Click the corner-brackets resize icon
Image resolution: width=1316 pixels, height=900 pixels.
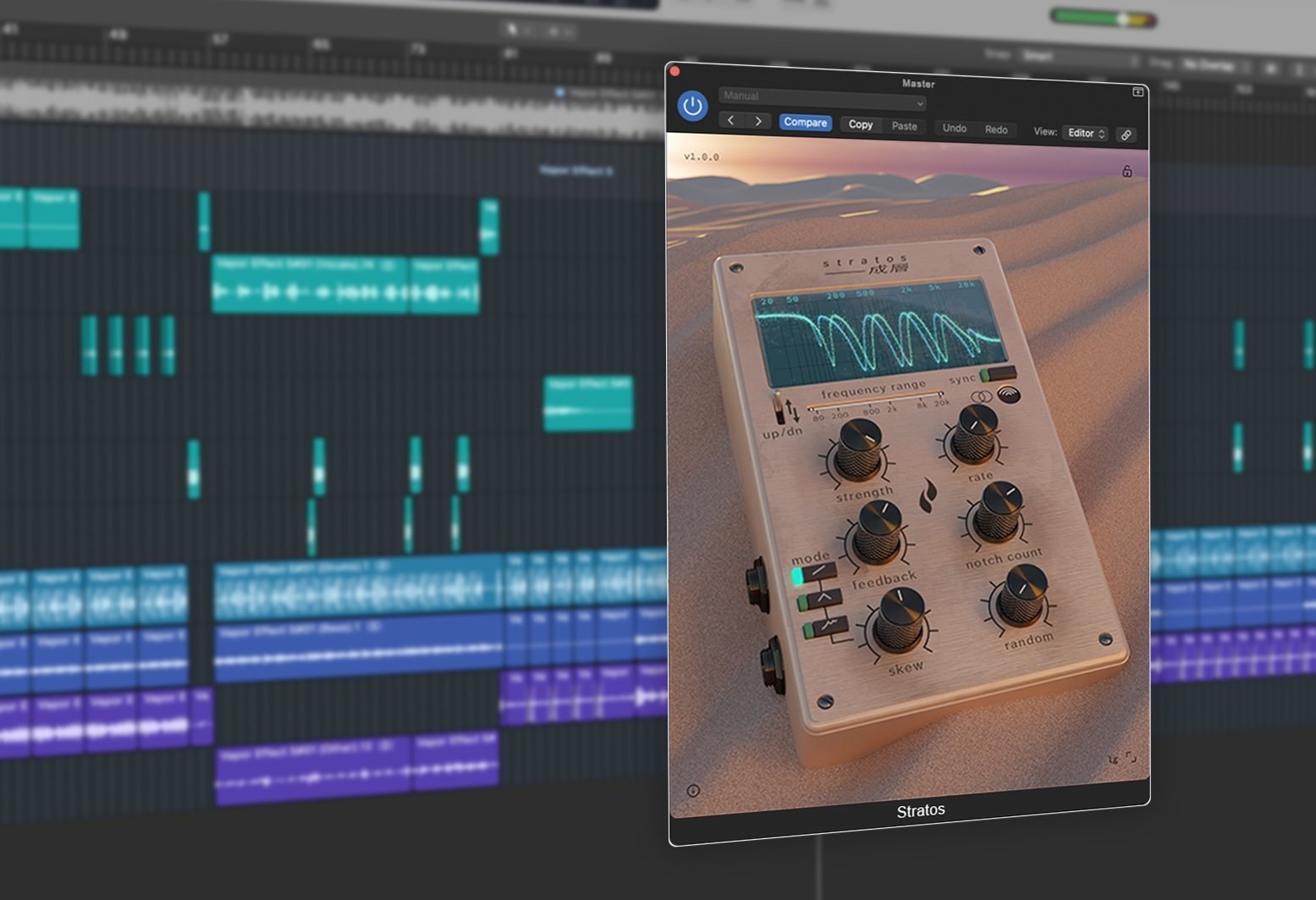point(1131,758)
